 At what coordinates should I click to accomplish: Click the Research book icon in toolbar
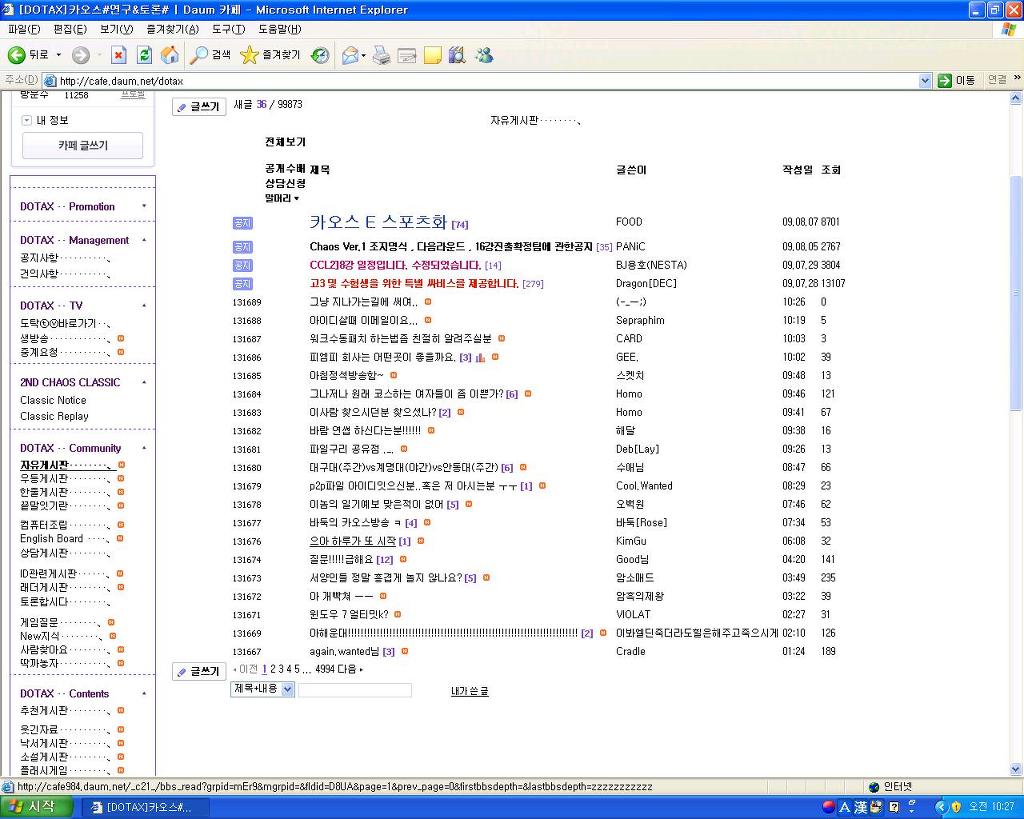point(457,56)
